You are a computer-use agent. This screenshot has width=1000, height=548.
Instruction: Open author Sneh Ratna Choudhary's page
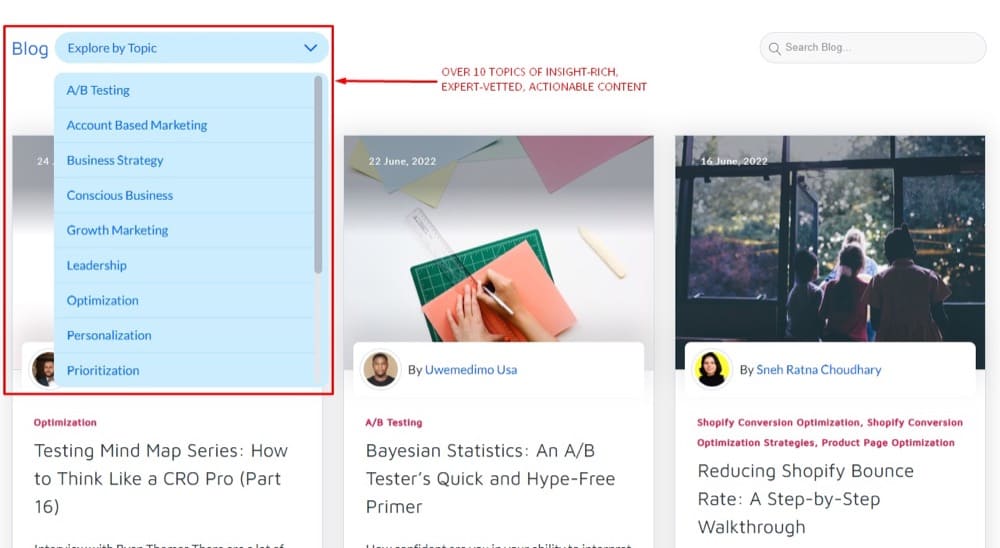(x=818, y=369)
